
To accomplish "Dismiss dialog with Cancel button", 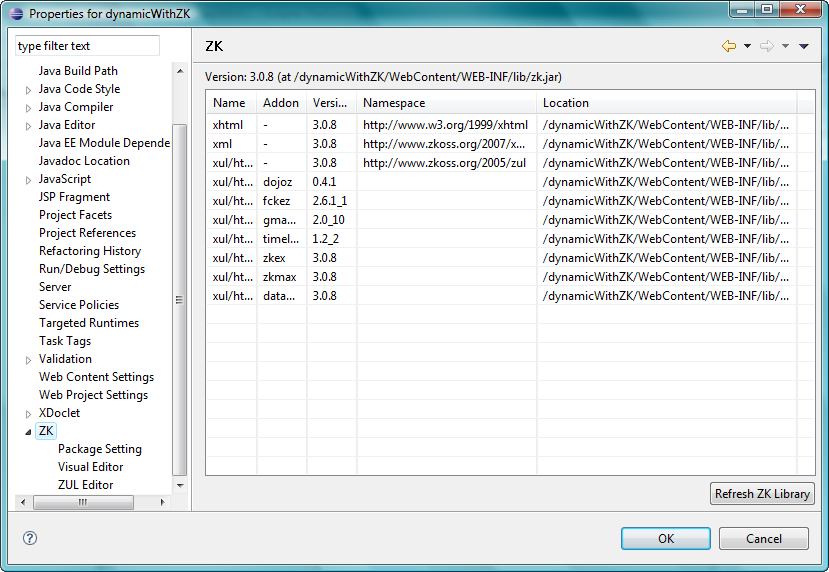I will [x=763, y=538].
